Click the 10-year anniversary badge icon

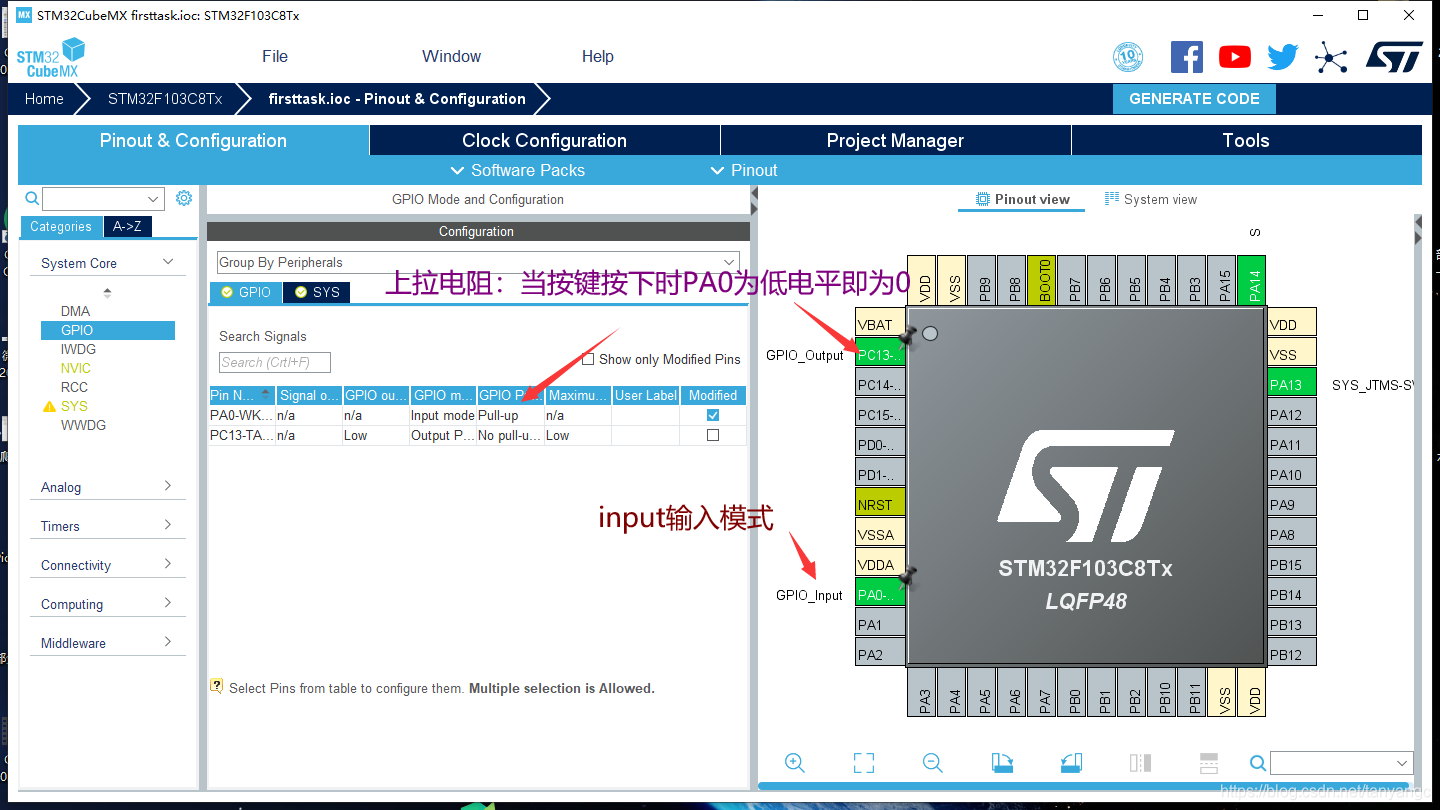(1128, 57)
